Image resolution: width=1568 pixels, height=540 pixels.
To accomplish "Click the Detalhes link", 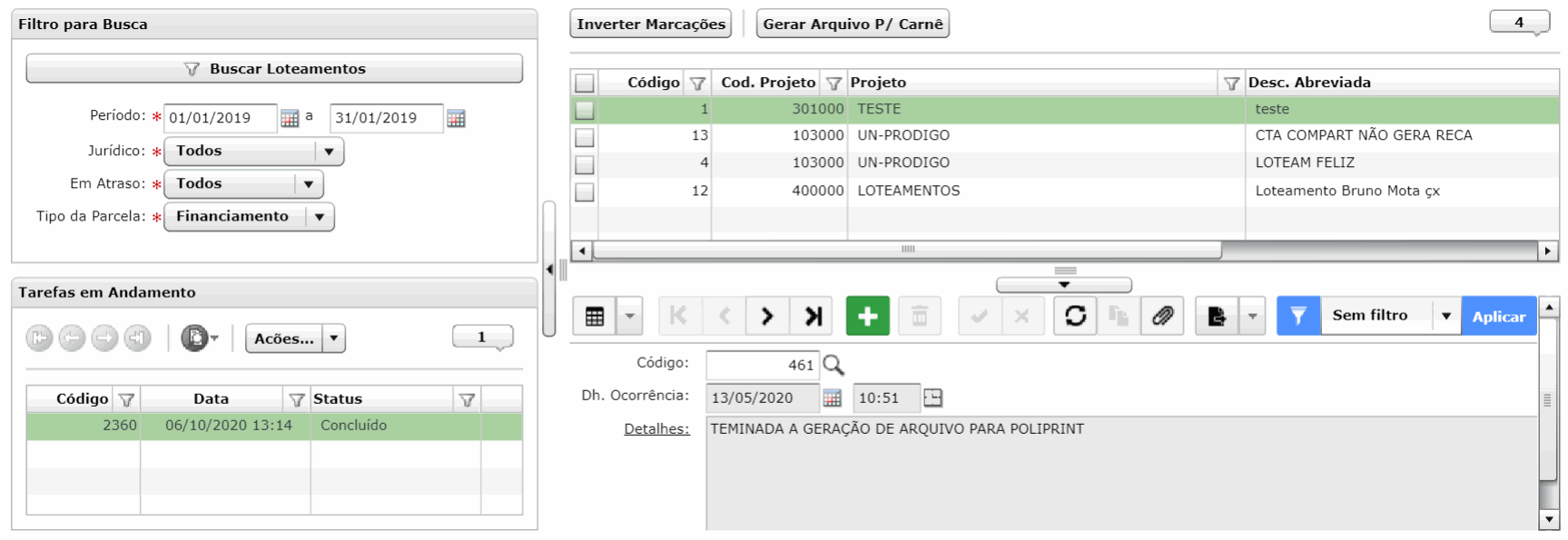I will point(656,429).
